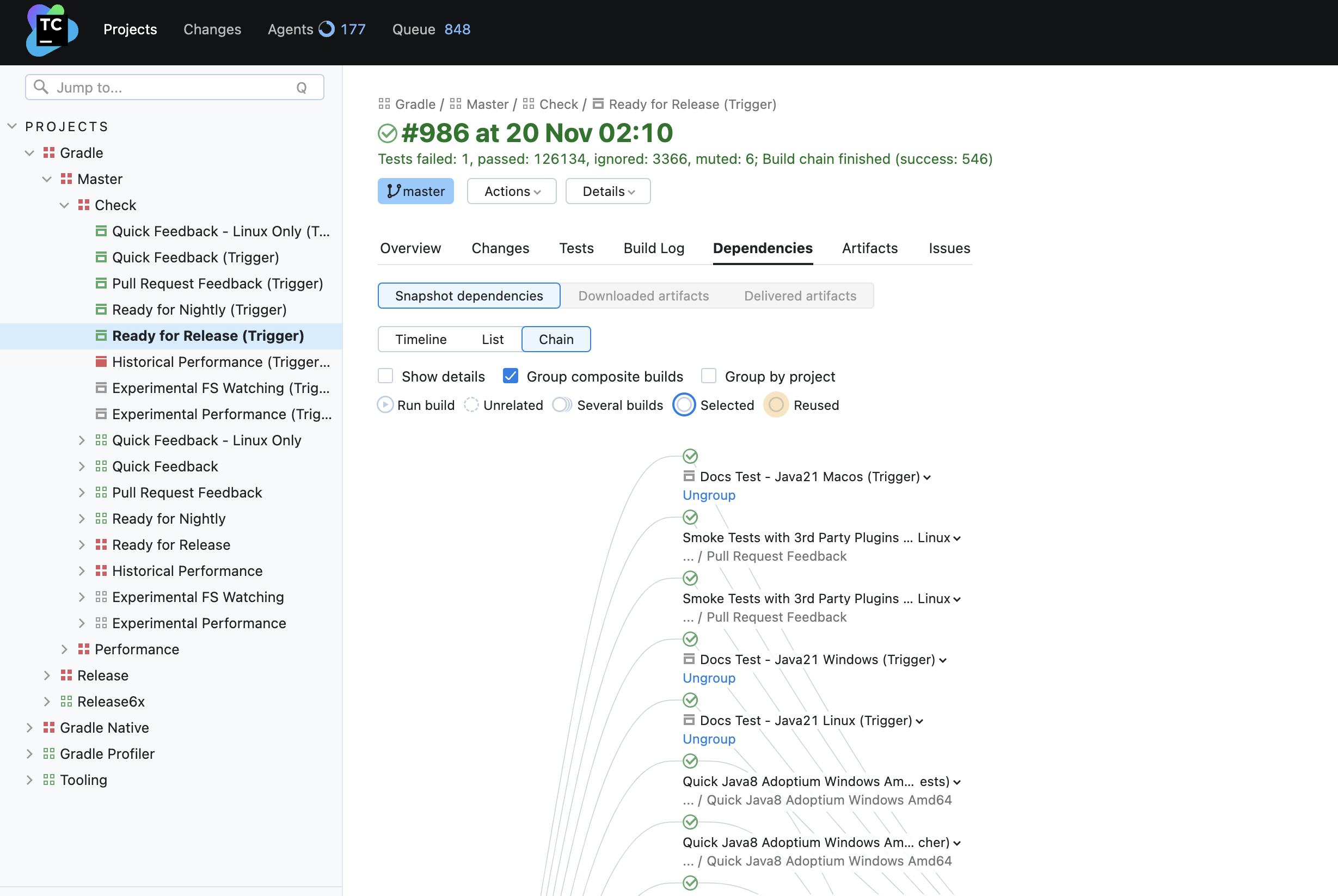Click the build configuration icon beside Ready for Release (Trigger)
The width and height of the screenshot is (1338, 896).
point(102,335)
